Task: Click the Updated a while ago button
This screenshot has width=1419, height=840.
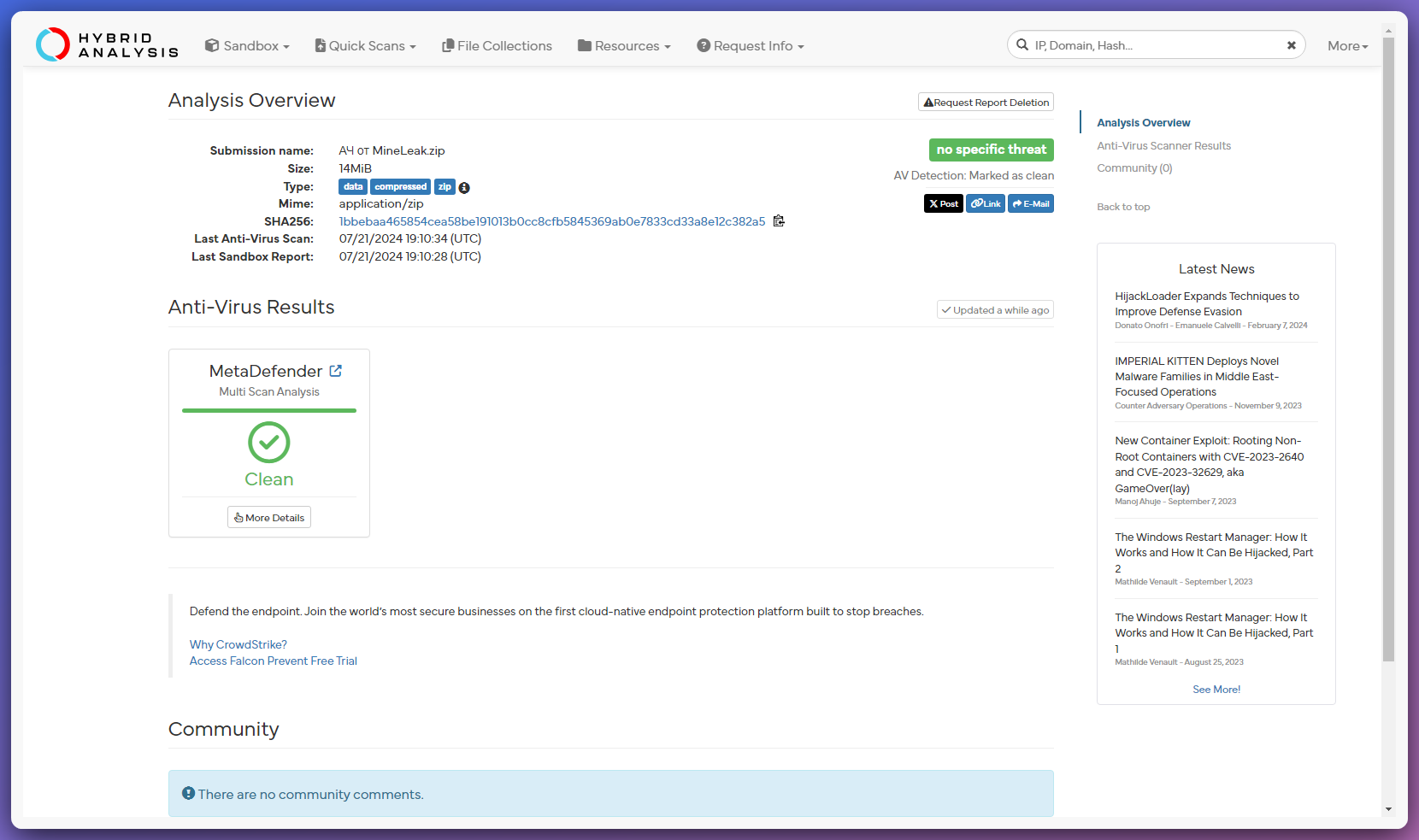Action: click(x=995, y=310)
